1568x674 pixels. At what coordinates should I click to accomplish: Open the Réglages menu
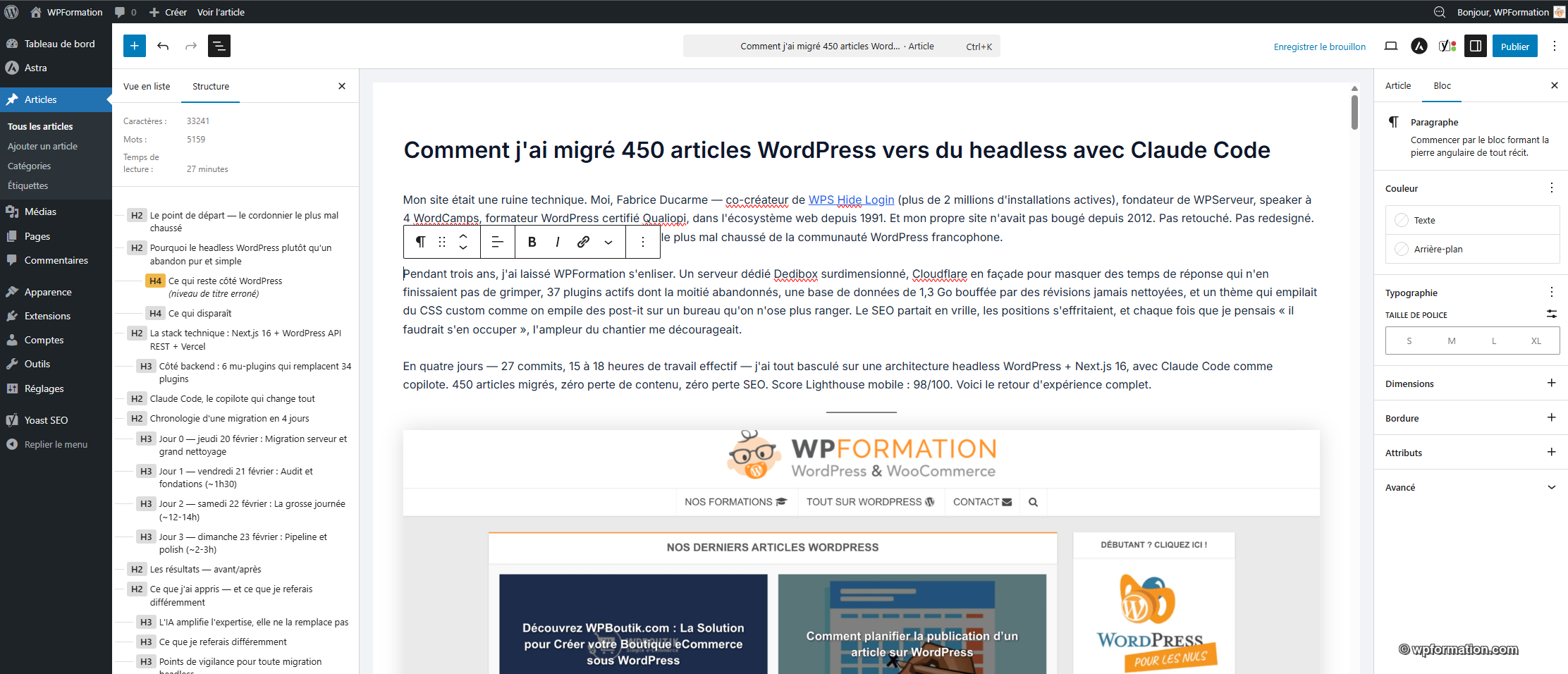[56, 388]
